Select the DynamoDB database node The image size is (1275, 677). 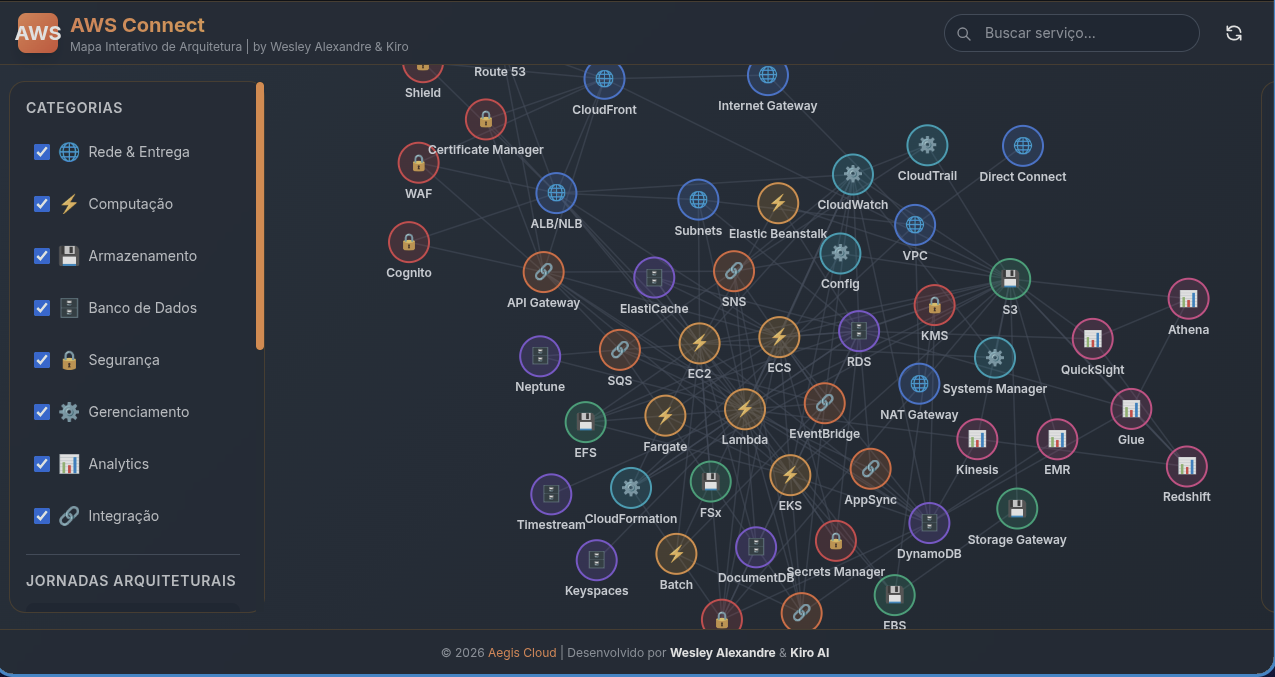coord(928,522)
